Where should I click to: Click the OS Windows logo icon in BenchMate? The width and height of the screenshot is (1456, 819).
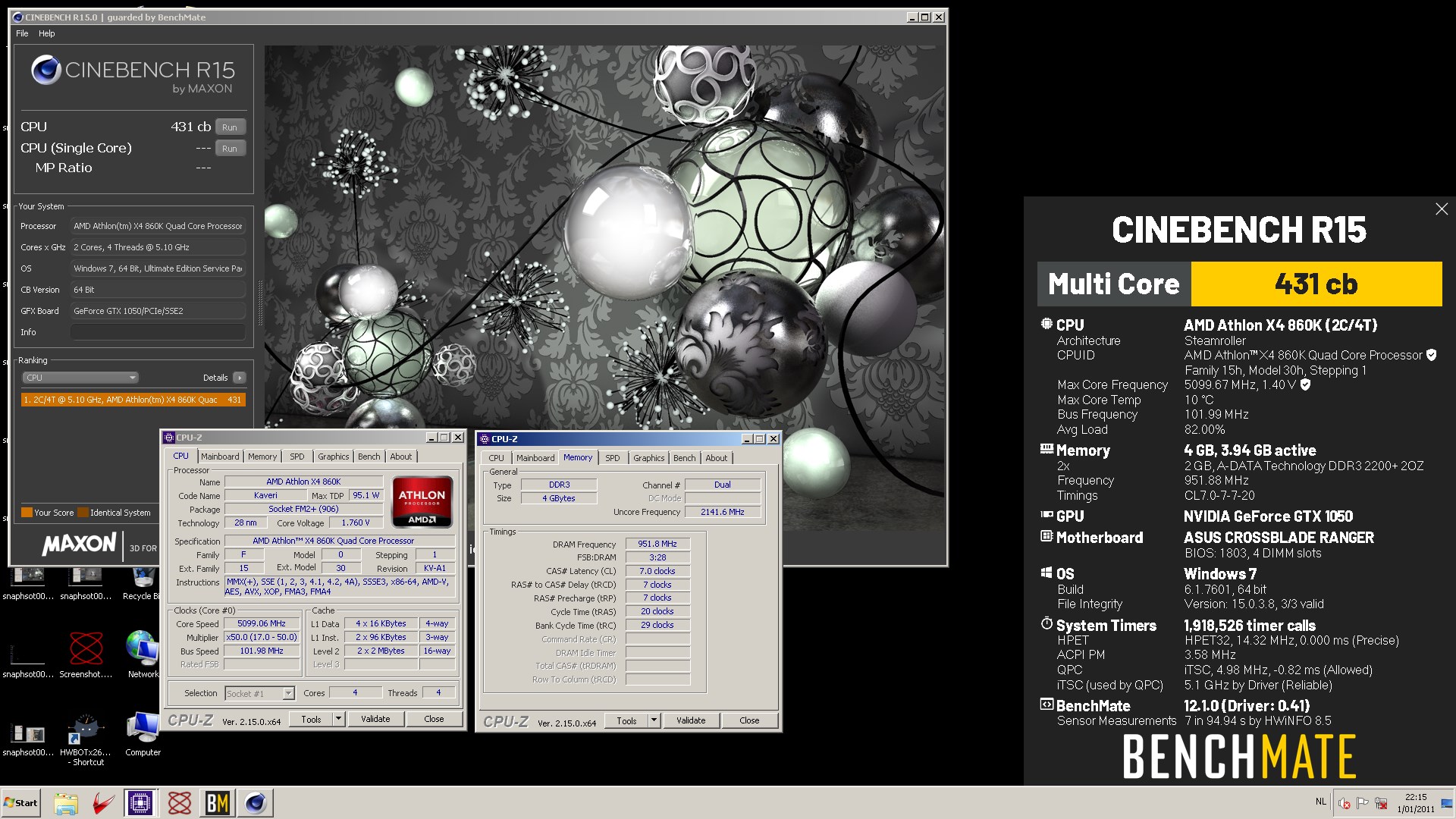pos(1046,573)
